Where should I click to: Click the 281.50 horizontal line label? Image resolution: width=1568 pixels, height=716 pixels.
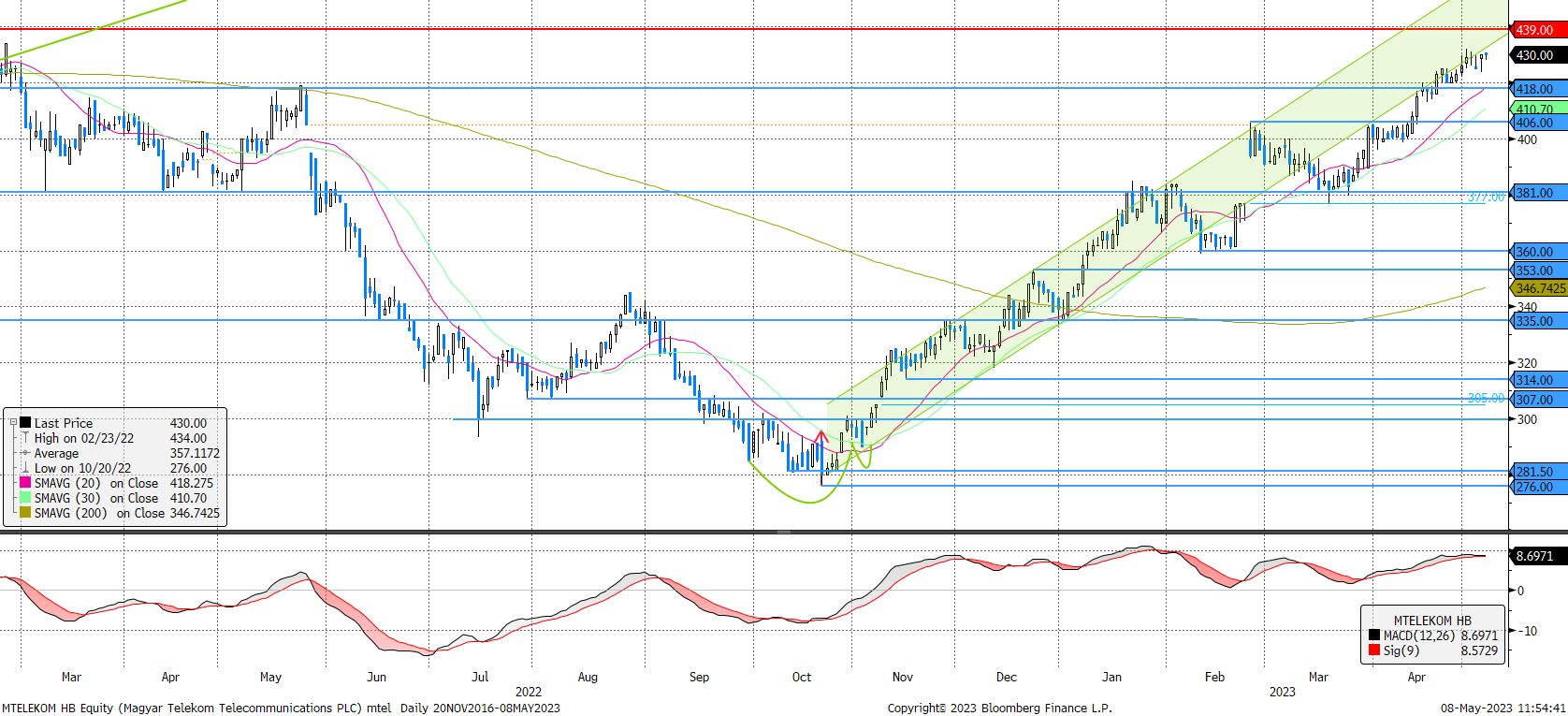[1539, 472]
